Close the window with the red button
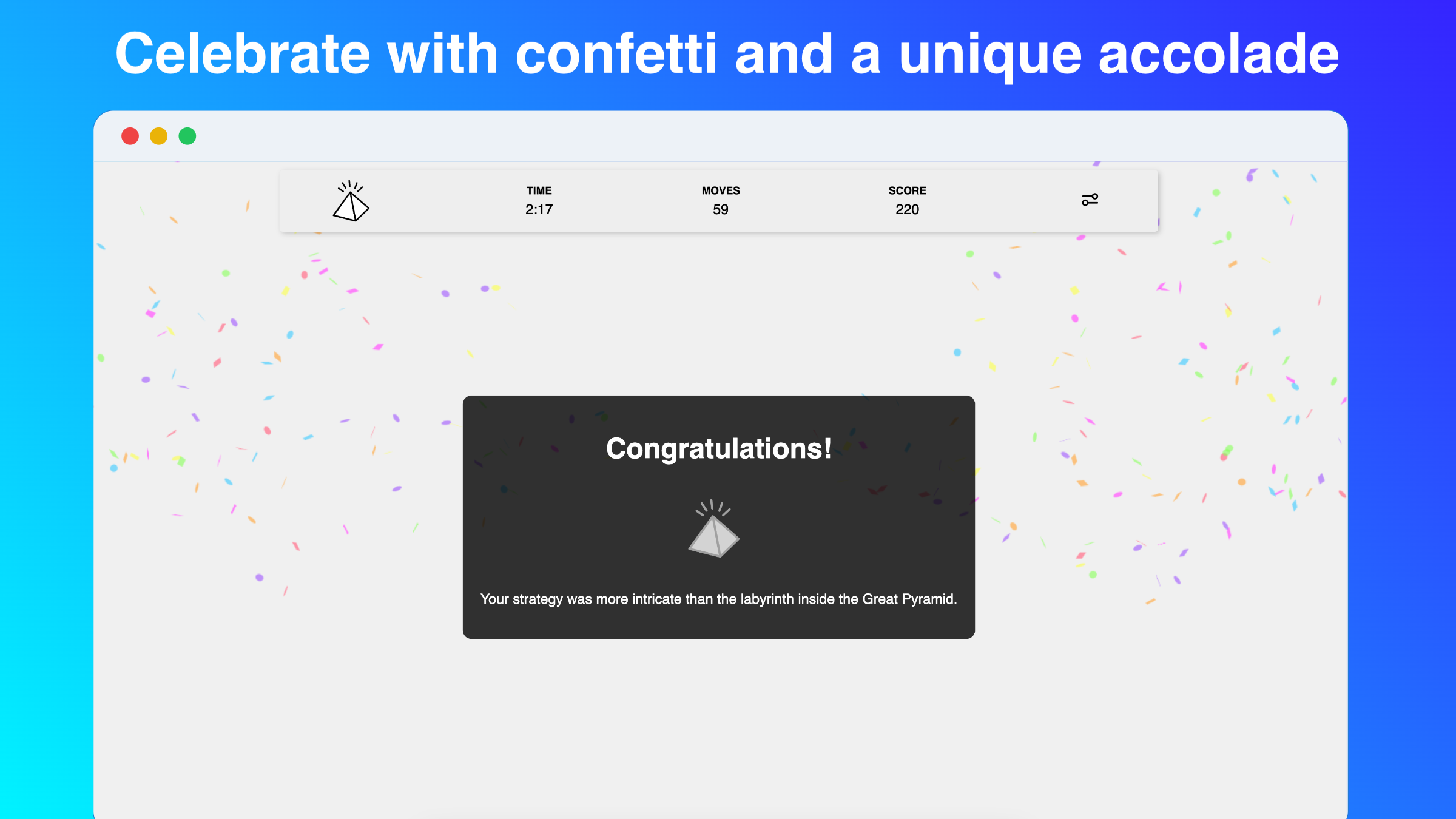This screenshot has height=819, width=1456. coord(130,136)
